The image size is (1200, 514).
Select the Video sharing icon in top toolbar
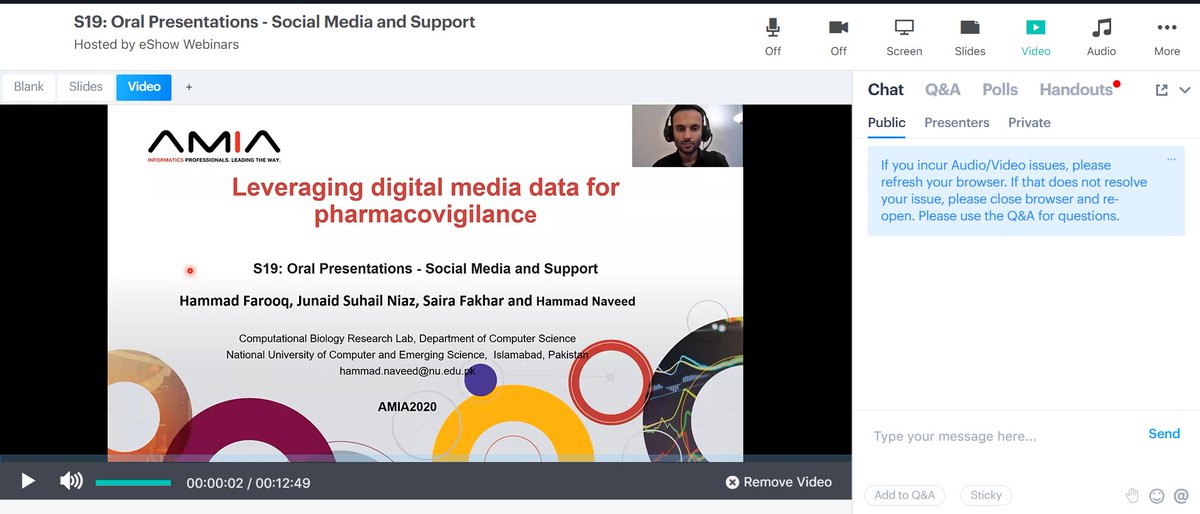pos(1036,37)
